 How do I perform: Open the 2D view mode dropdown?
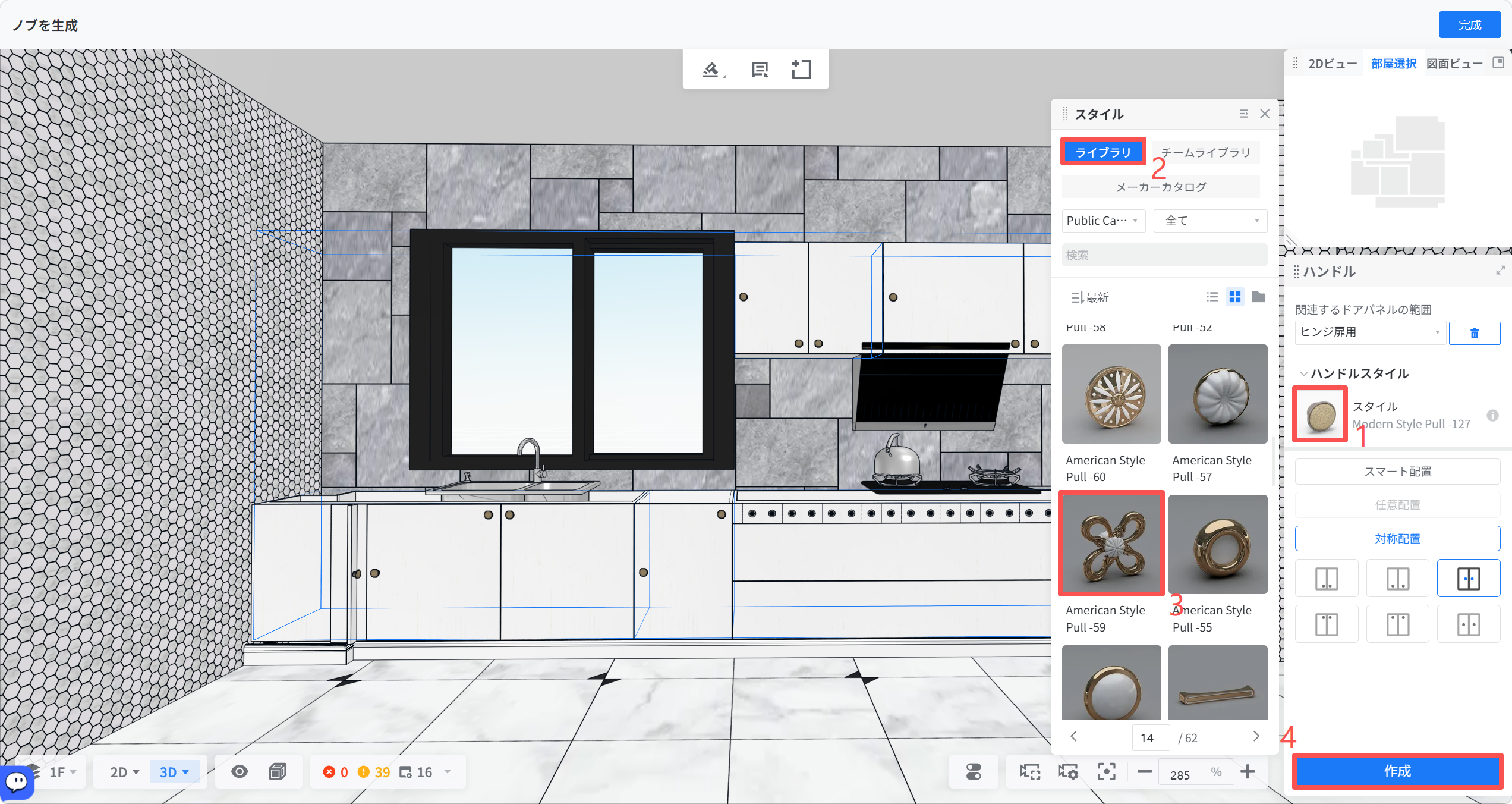(125, 772)
